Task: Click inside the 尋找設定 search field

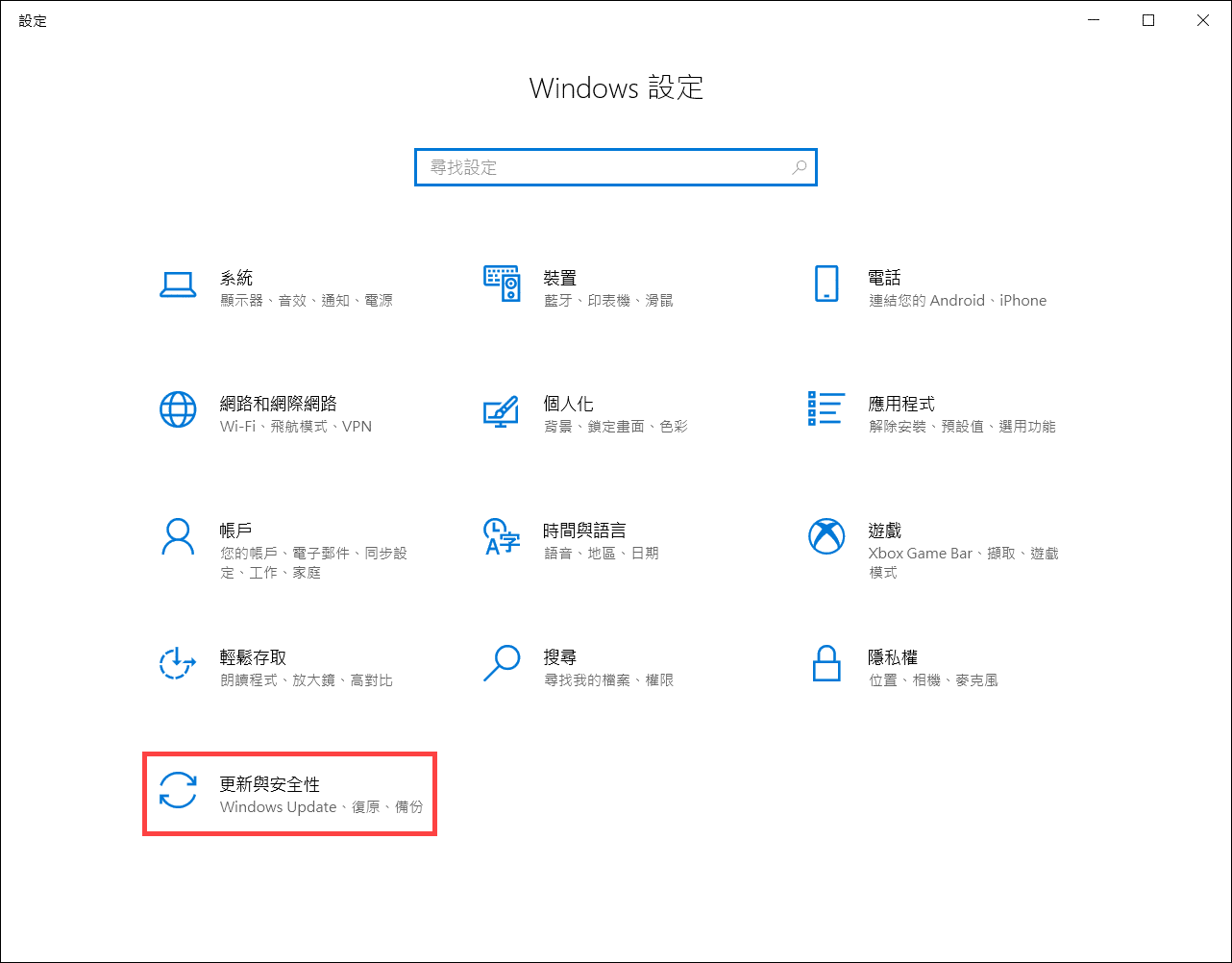Action: 605,167
